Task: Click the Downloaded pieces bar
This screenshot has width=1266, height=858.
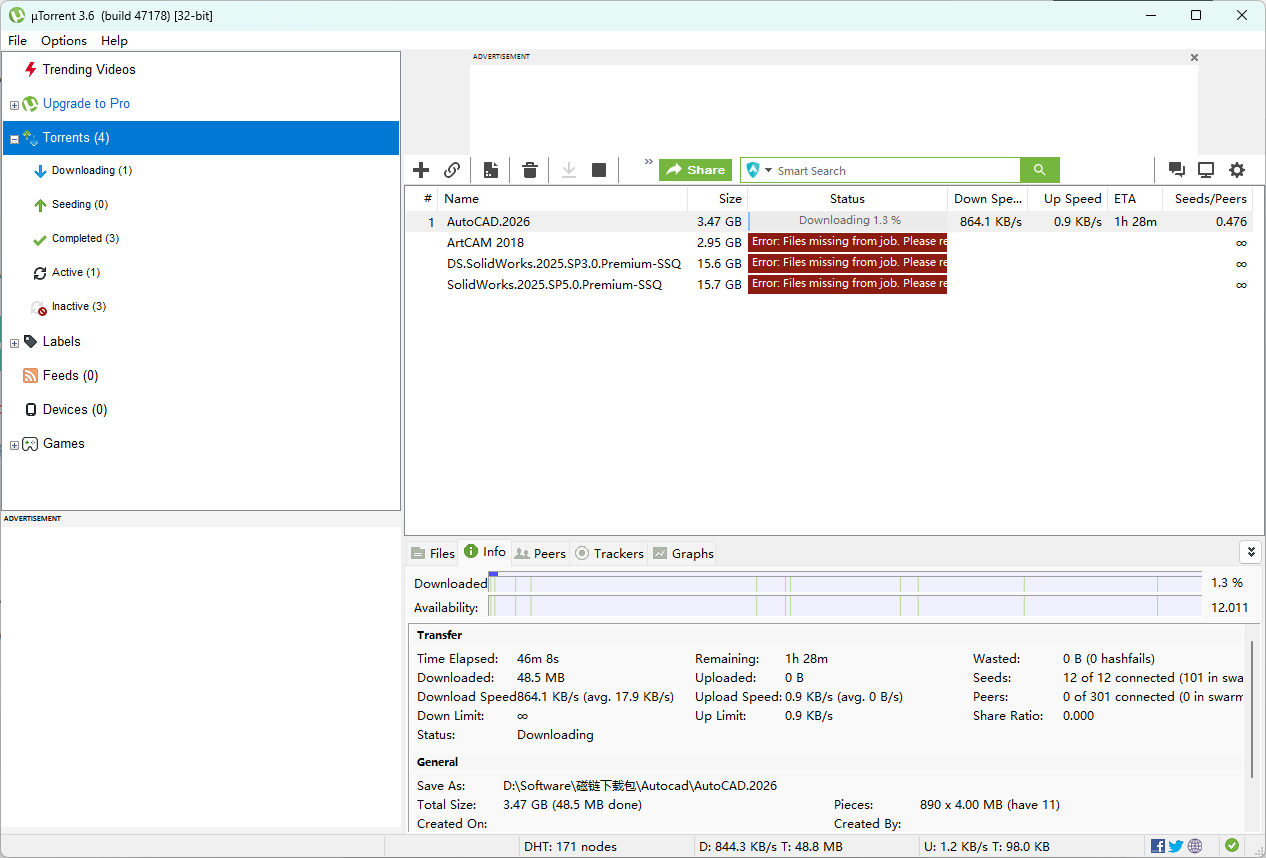Action: coord(844,583)
